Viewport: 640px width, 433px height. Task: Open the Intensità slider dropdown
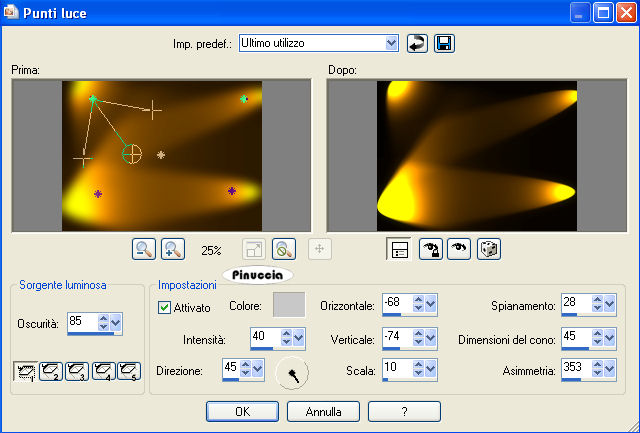click(299, 338)
